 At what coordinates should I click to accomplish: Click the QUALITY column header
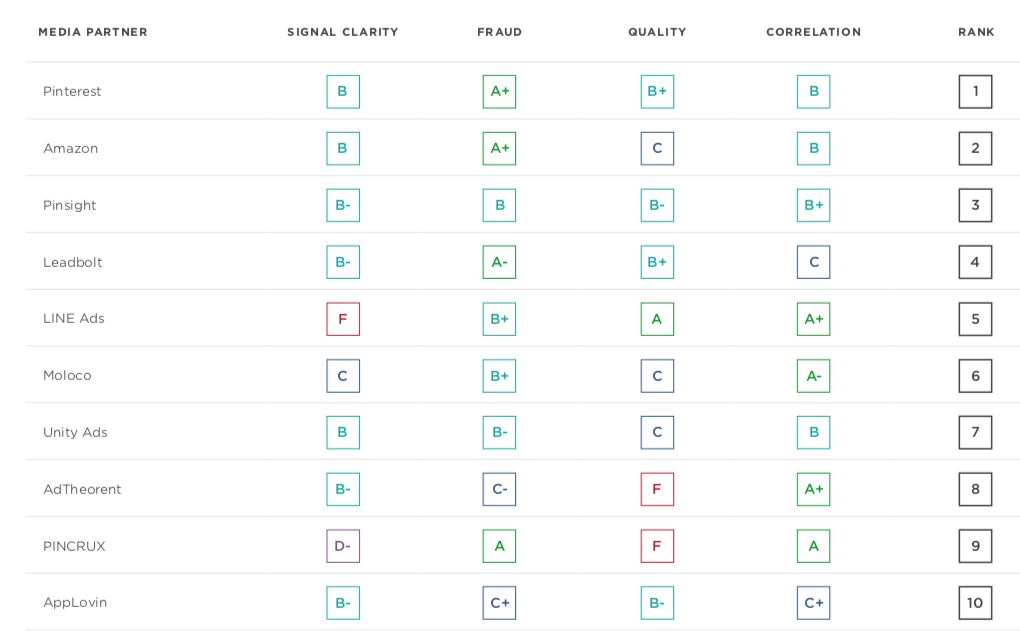coord(657,32)
